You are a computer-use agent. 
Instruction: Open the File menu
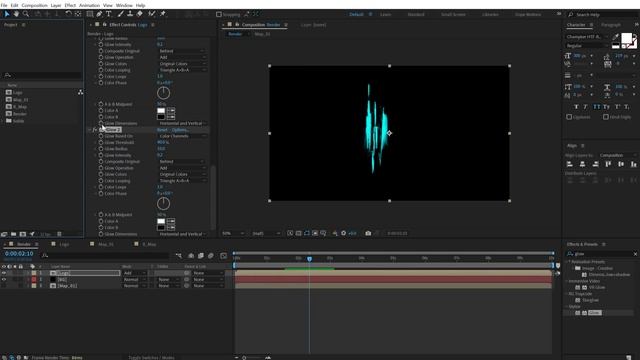click(x=4, y=5)
